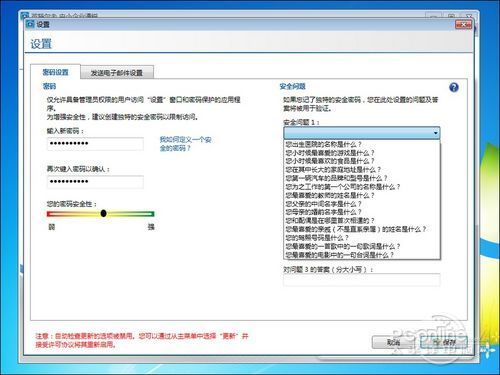Close the 设置 dialog with red X
Screen dimensions: 500x375
coord(463,24)
